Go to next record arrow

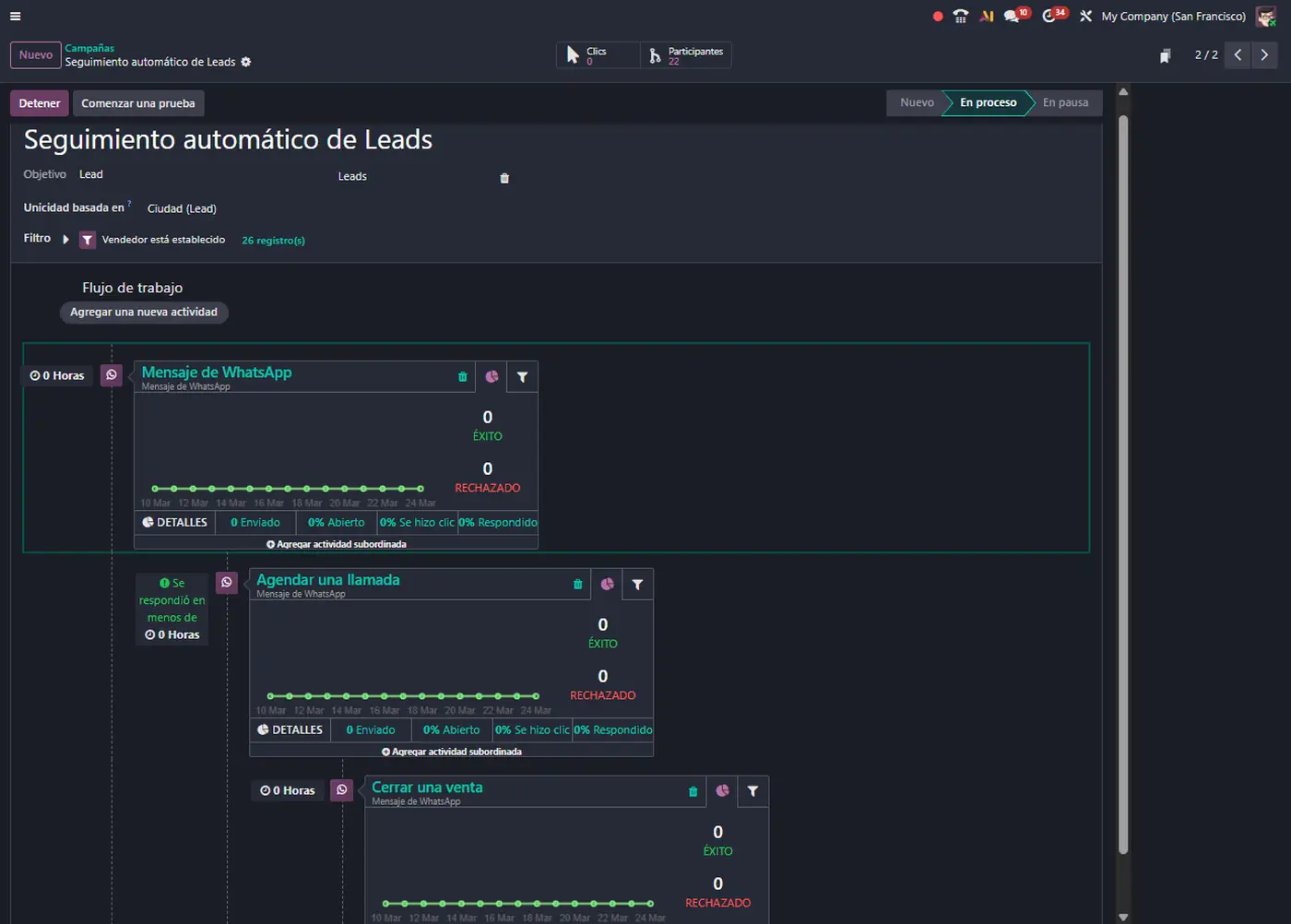1264,55
